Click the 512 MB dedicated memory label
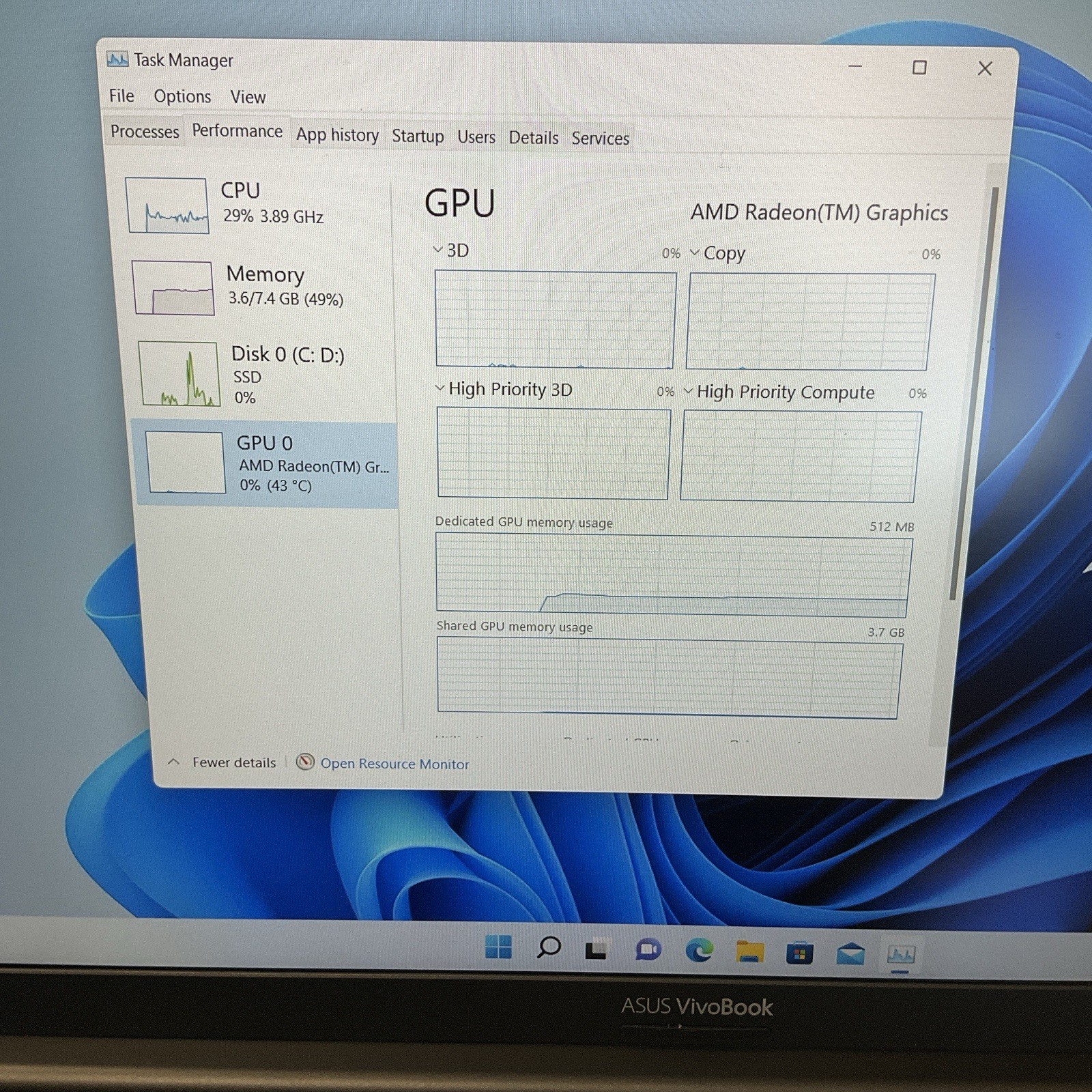Screen dimensions: 1092x1092 point(891,526)
